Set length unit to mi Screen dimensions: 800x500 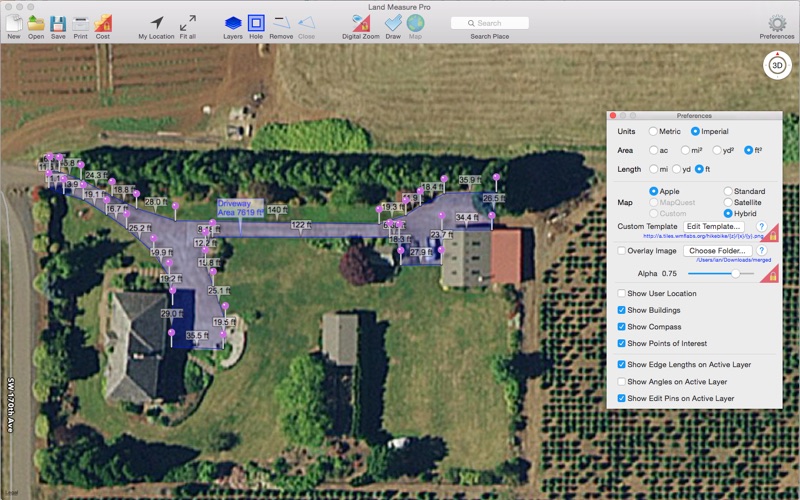tap(653, 169)
